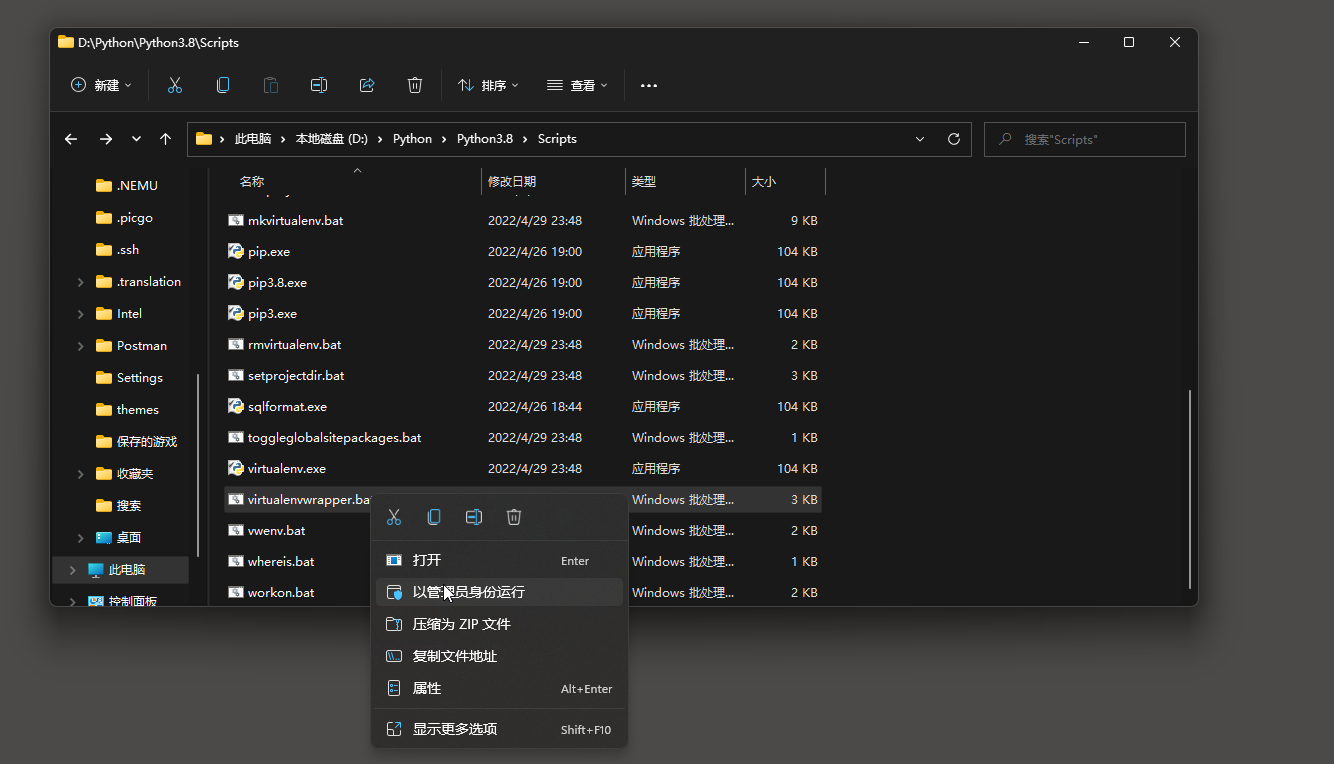This screenshot has width=1334, height=764.
Task: Select the themes folder in sidebar
Action: (121, 410)
